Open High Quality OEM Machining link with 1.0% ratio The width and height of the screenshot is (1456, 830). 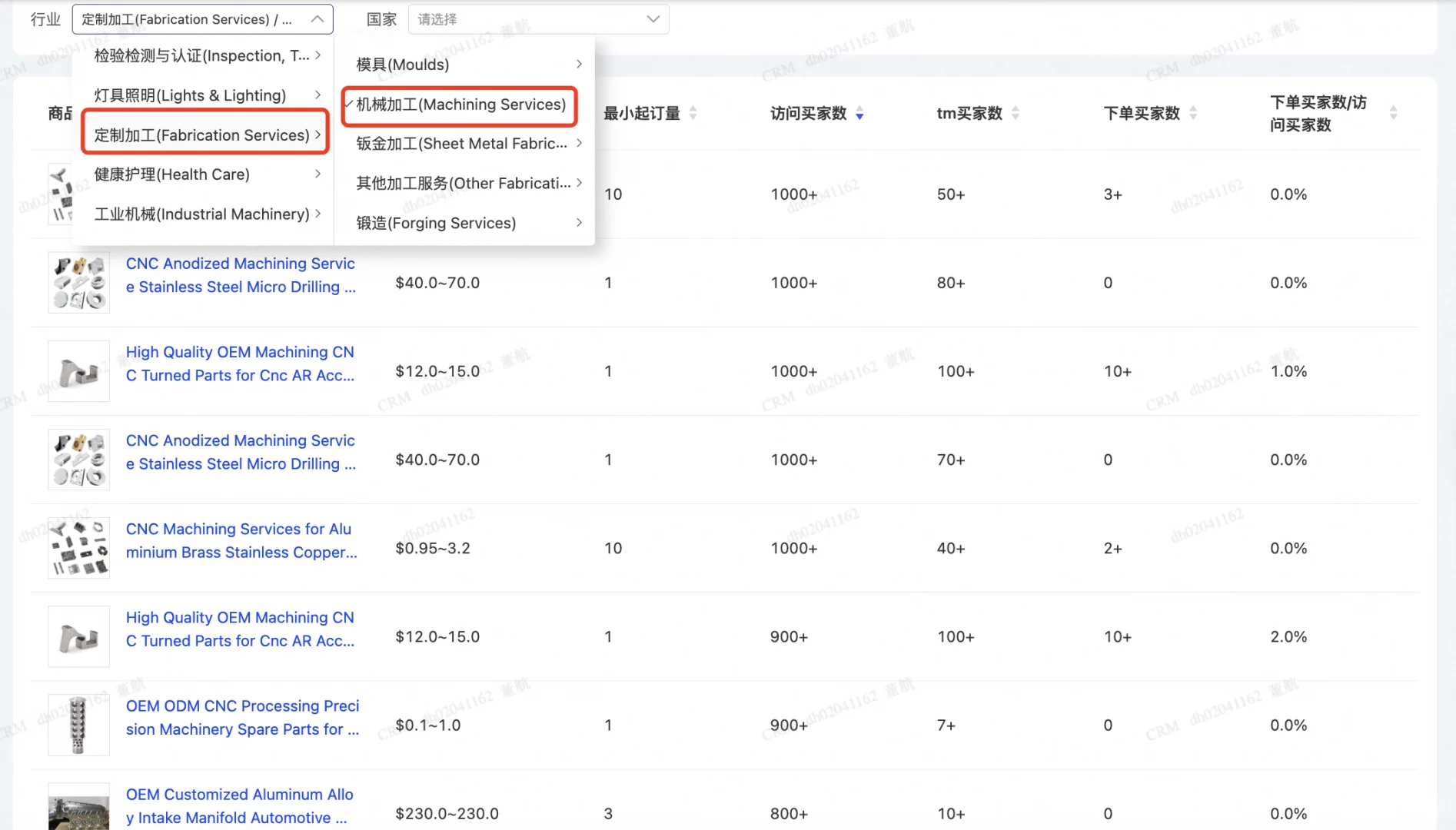pyautogui.click(x=241, y=364)
